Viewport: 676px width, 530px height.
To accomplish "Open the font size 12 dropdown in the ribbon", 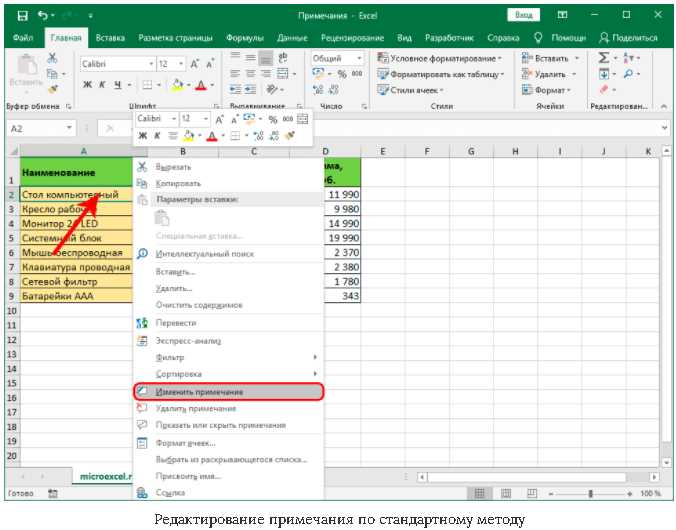I will (181, 64).
